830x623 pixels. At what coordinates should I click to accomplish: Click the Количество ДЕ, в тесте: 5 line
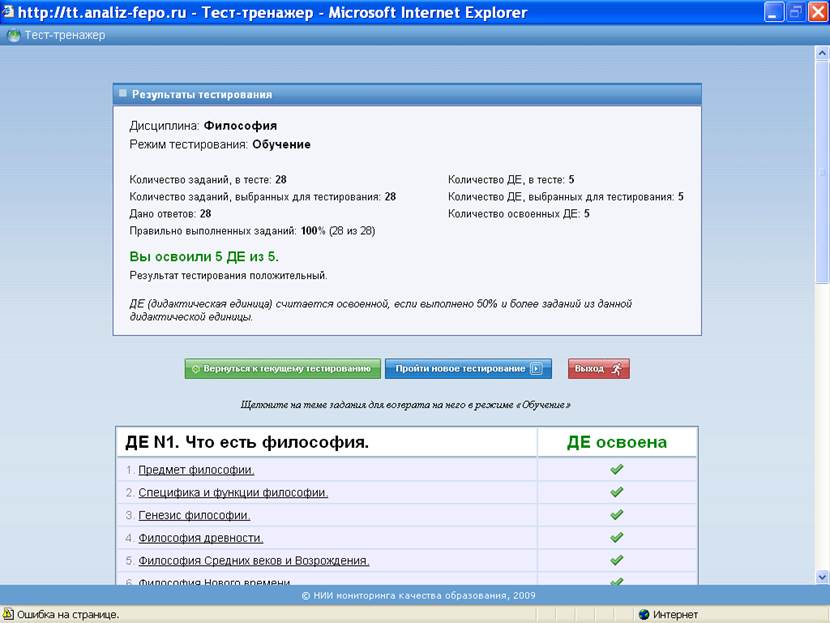(511, 180)
